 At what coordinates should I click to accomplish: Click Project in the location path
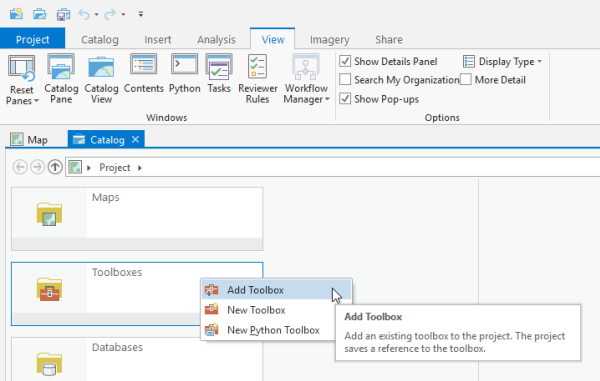point(115,168)
